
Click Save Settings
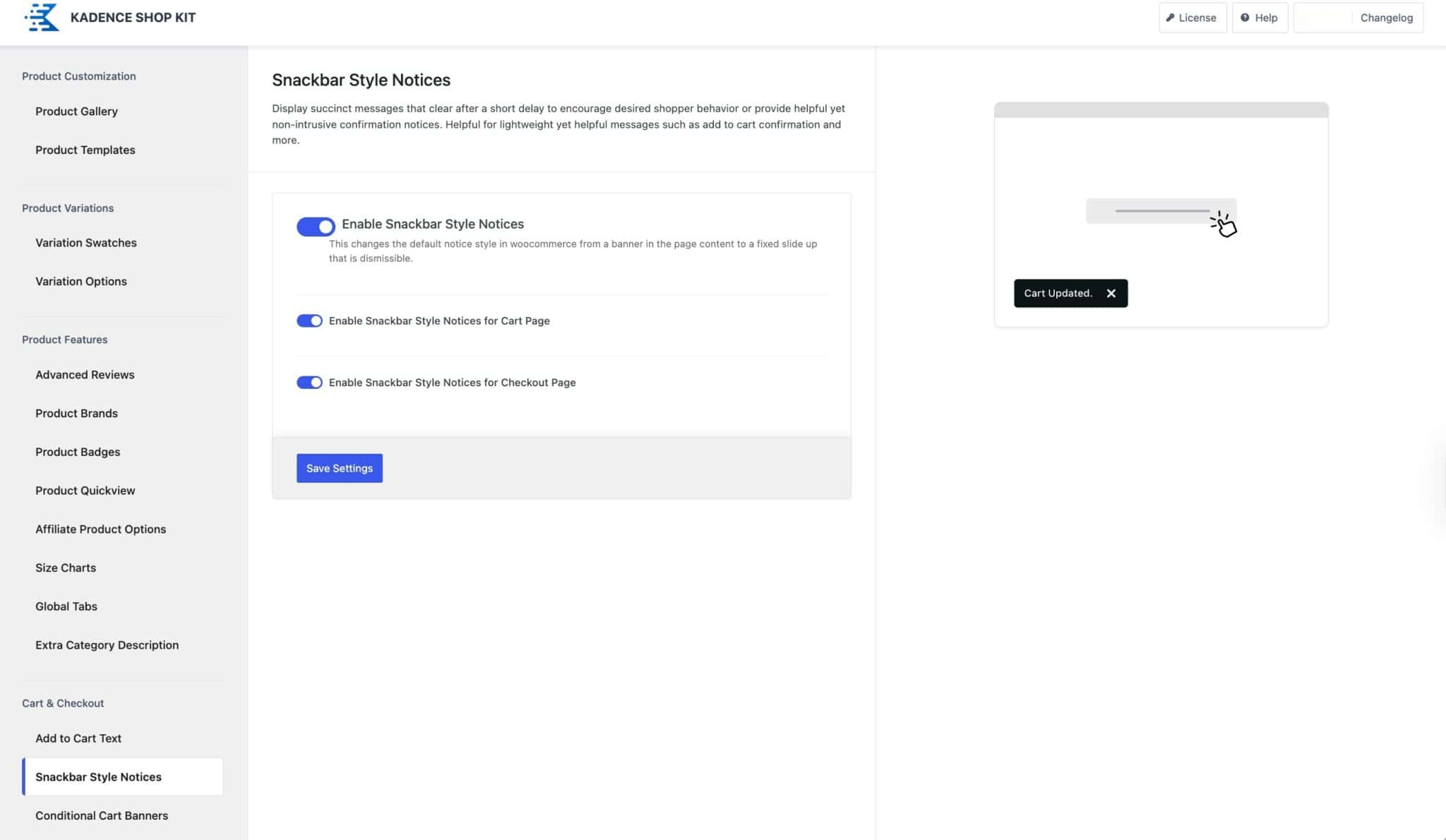coord(339,468)
